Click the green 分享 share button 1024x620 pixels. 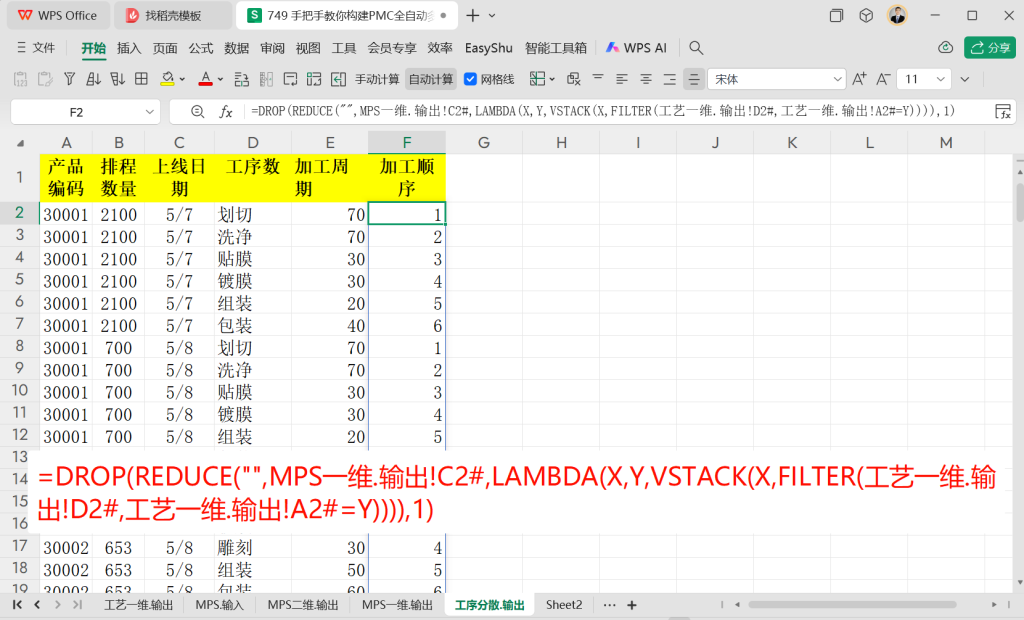point(989,48)
